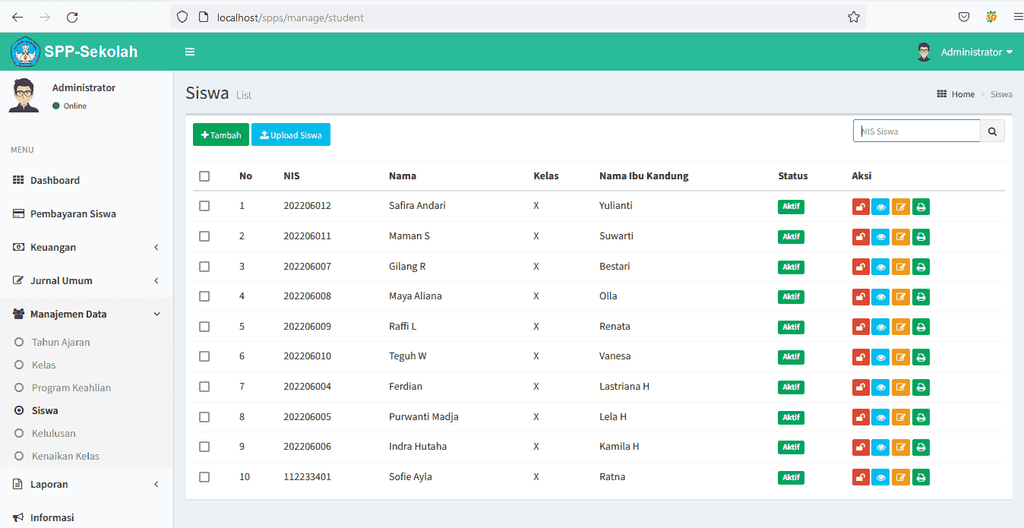Click the unlock icon for Gilang R
Viewport: 1024px width, 528px height.
[x=861, y=267]
